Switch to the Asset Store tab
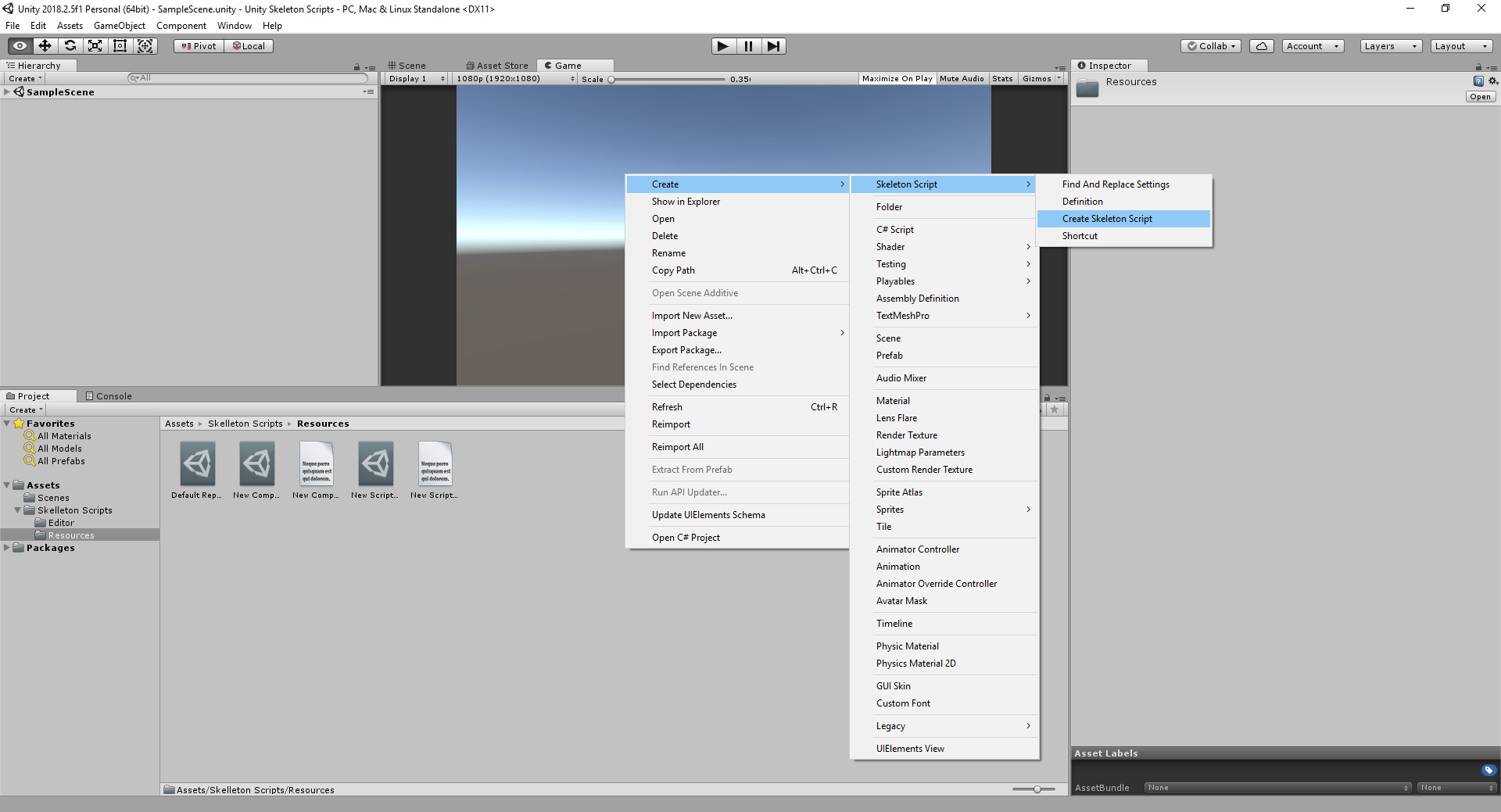The image size is (1501, 812). coord(497,66)
